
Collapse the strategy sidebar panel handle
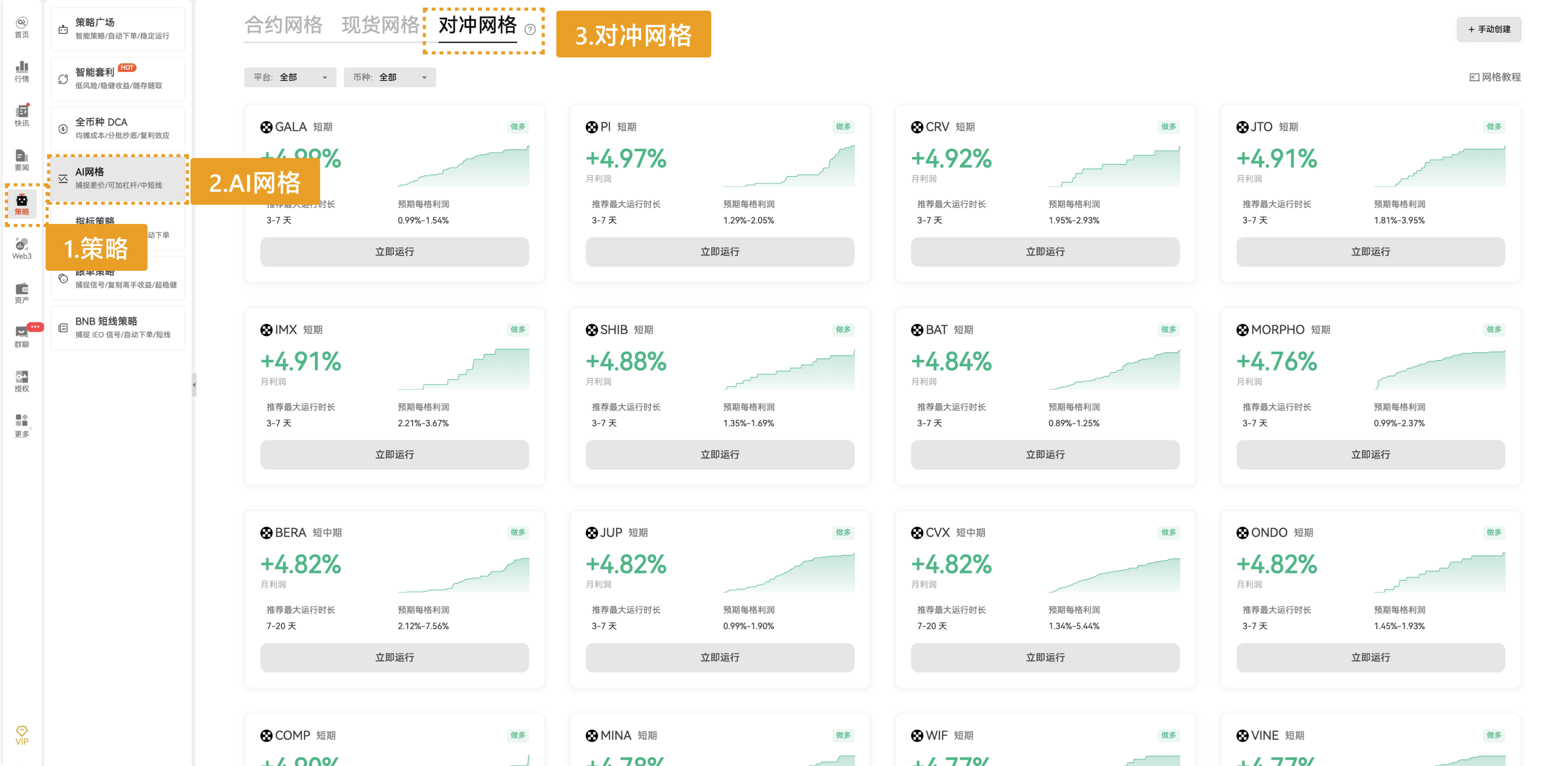[194, 384]
